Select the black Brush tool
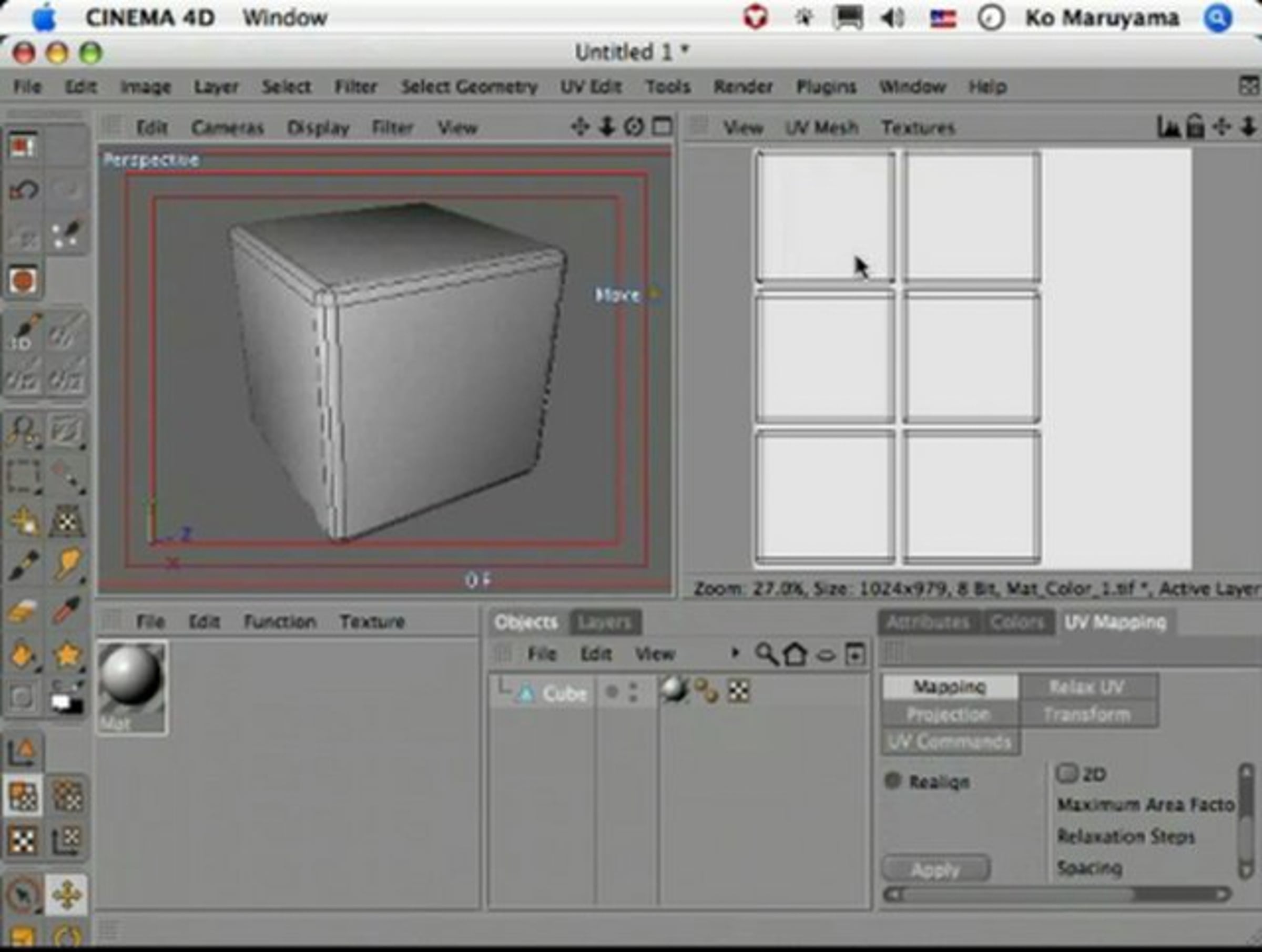This screenshot has height=952, width=1262. [x=23, y=565]
